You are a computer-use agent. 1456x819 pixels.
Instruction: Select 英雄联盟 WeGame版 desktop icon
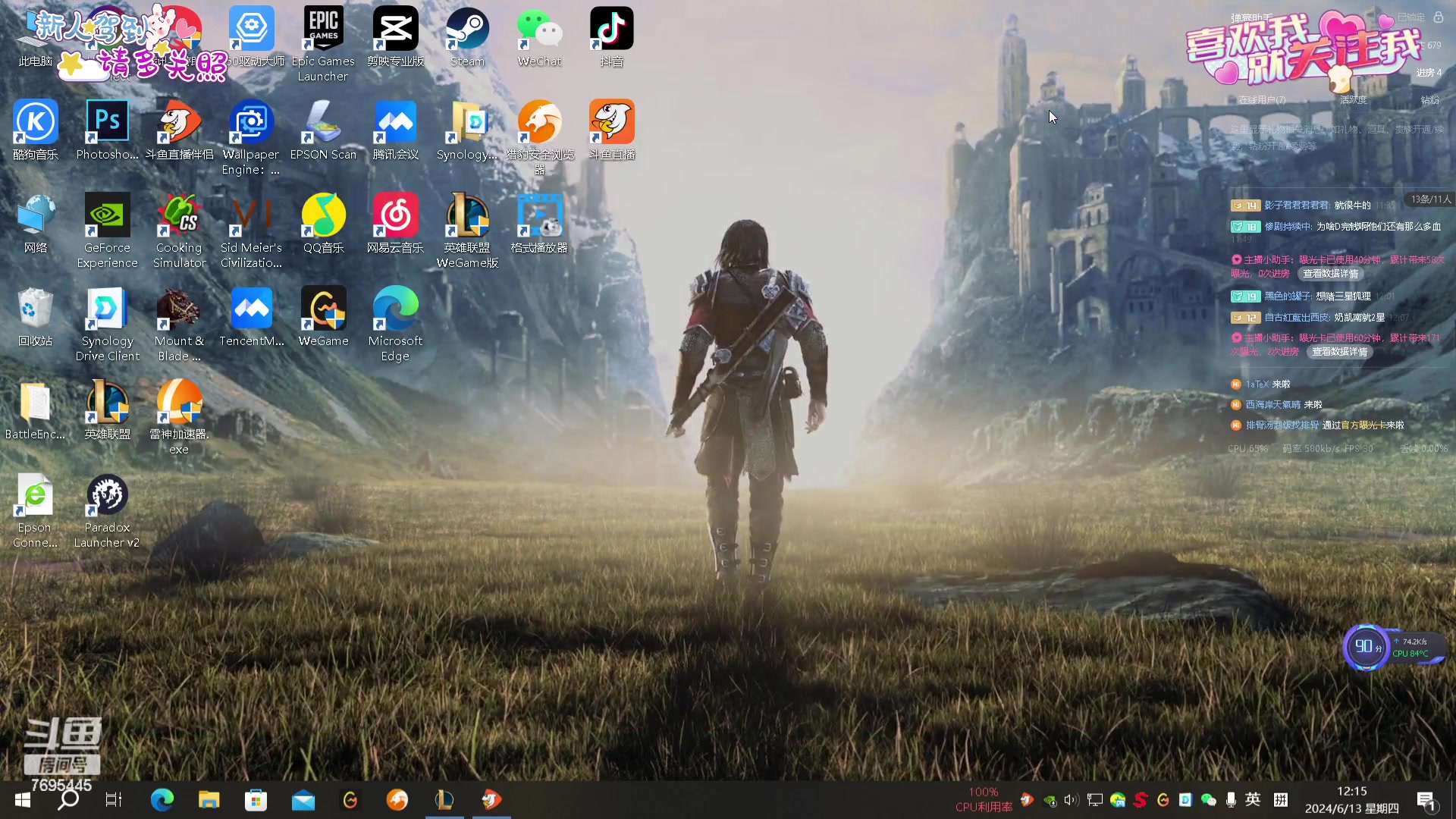point(467,231)
